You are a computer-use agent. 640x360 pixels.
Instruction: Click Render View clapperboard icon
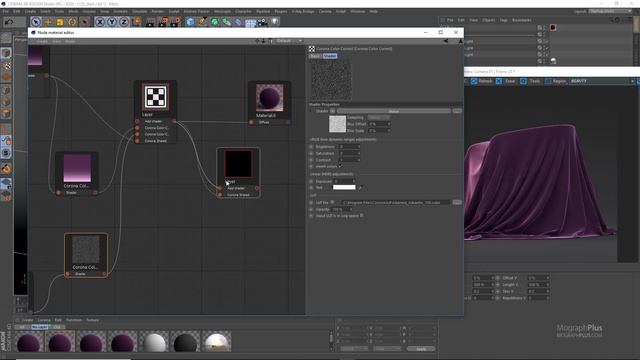(x=151, y=22)
